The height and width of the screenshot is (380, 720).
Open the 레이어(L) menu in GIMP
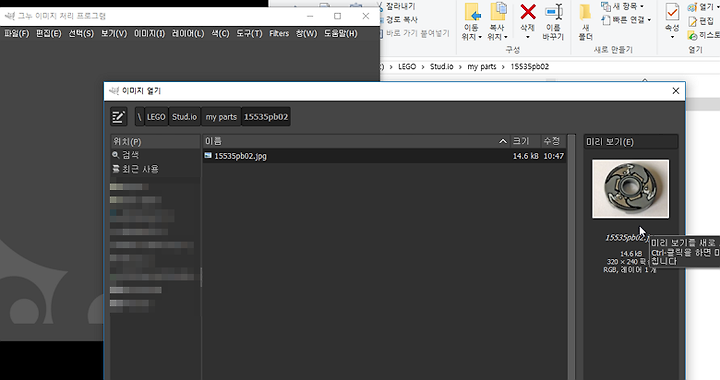pyautogui.click(x=188, y=34)
